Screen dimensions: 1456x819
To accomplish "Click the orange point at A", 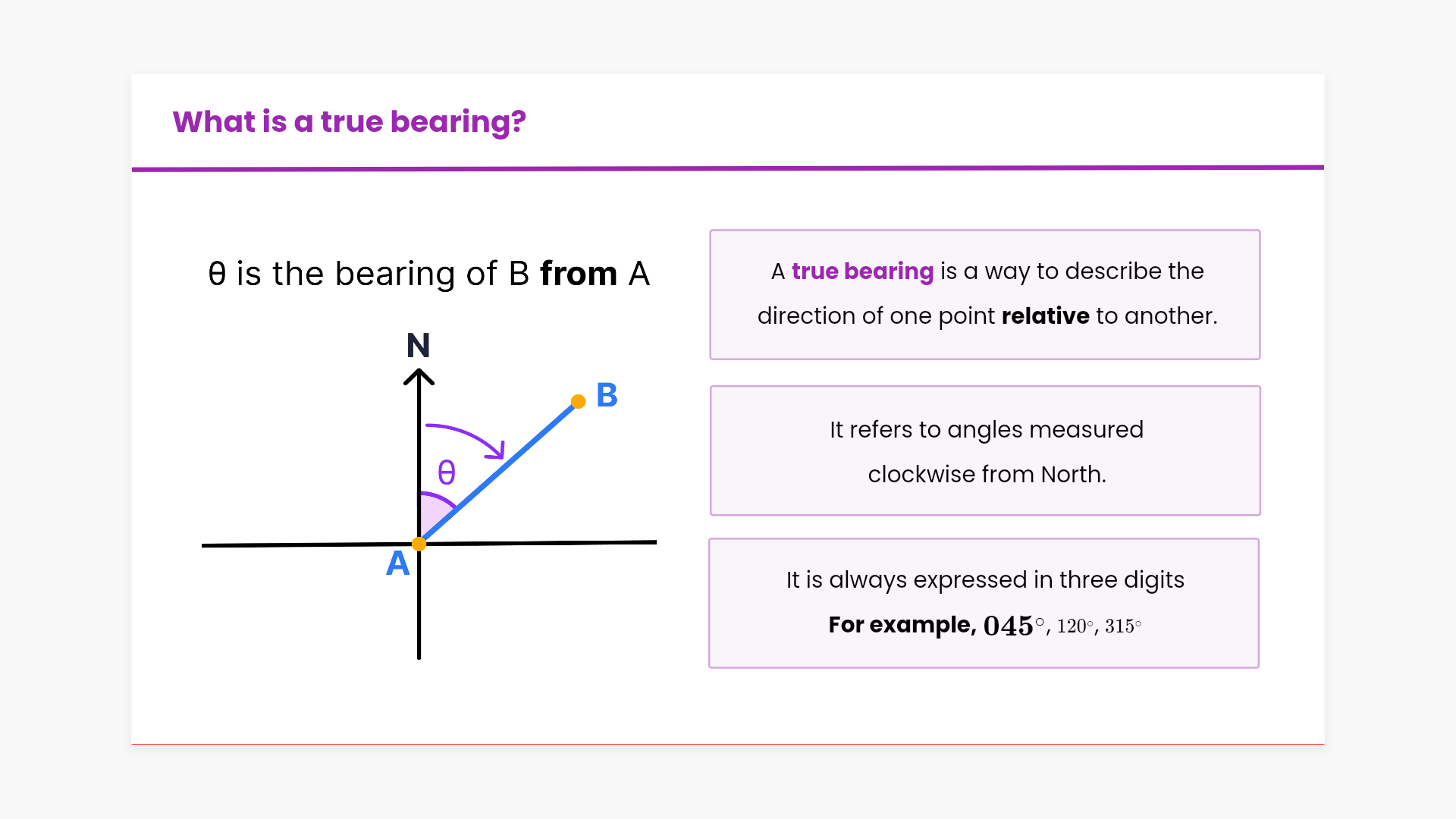I will (419, 544).
